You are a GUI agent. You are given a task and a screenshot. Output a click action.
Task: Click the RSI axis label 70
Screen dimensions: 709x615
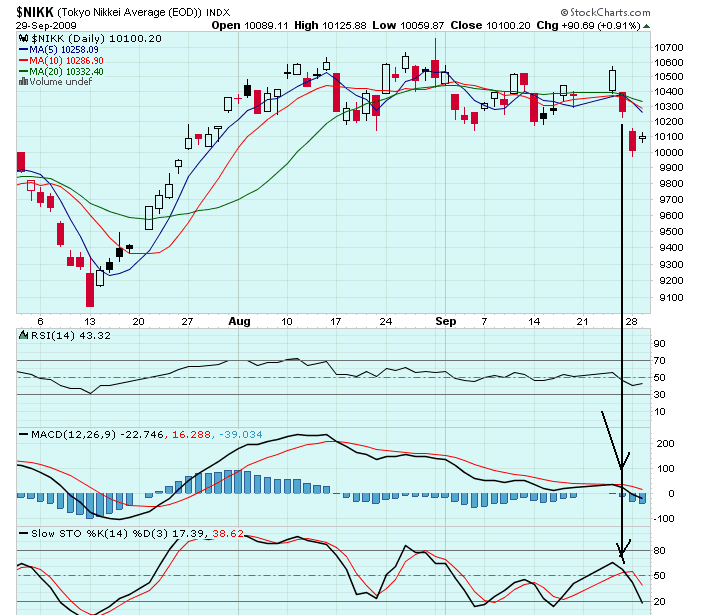coord(659,361)
